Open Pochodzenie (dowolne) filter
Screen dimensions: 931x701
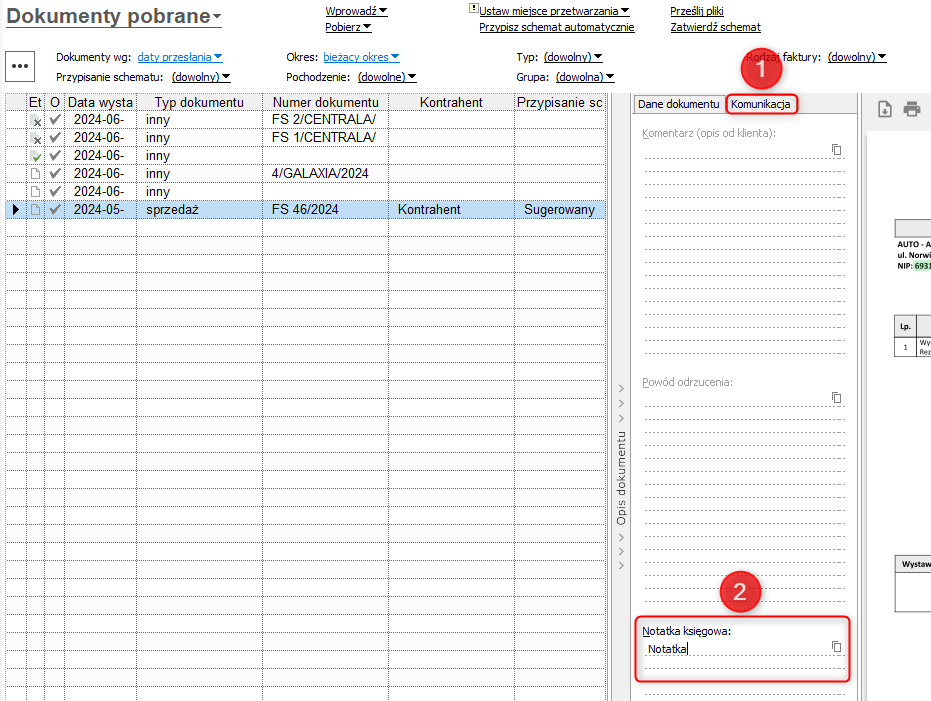tap(387, 77)
